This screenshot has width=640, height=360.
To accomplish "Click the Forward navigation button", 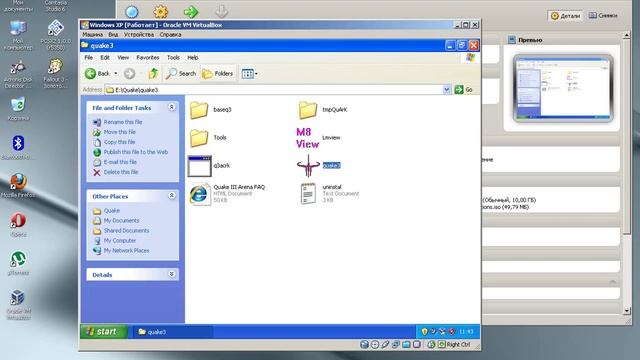I will pyautogui.click(x=129, y=73).
